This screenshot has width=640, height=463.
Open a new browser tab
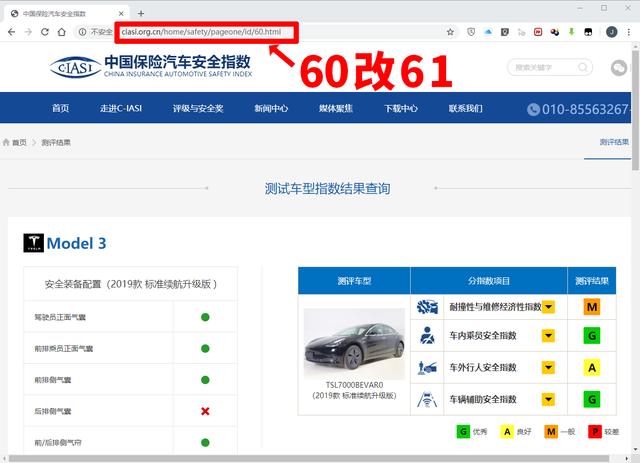tap(141, 13)
